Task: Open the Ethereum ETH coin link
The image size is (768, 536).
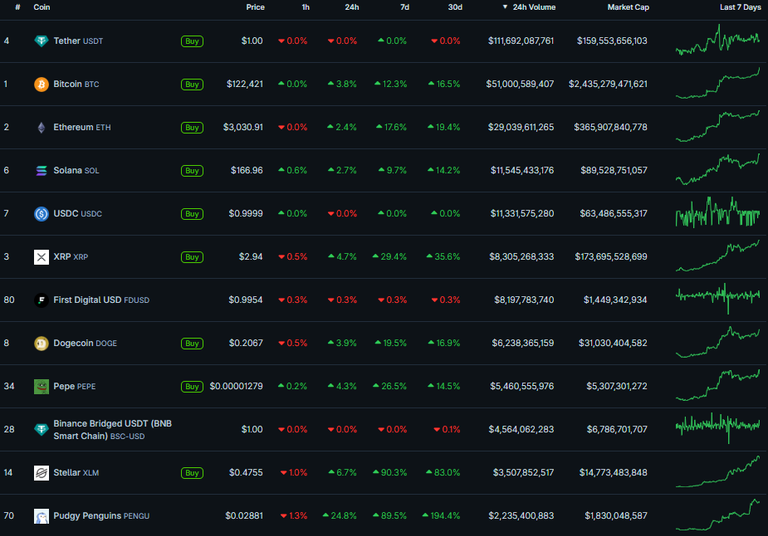Action: pos(82,127)
